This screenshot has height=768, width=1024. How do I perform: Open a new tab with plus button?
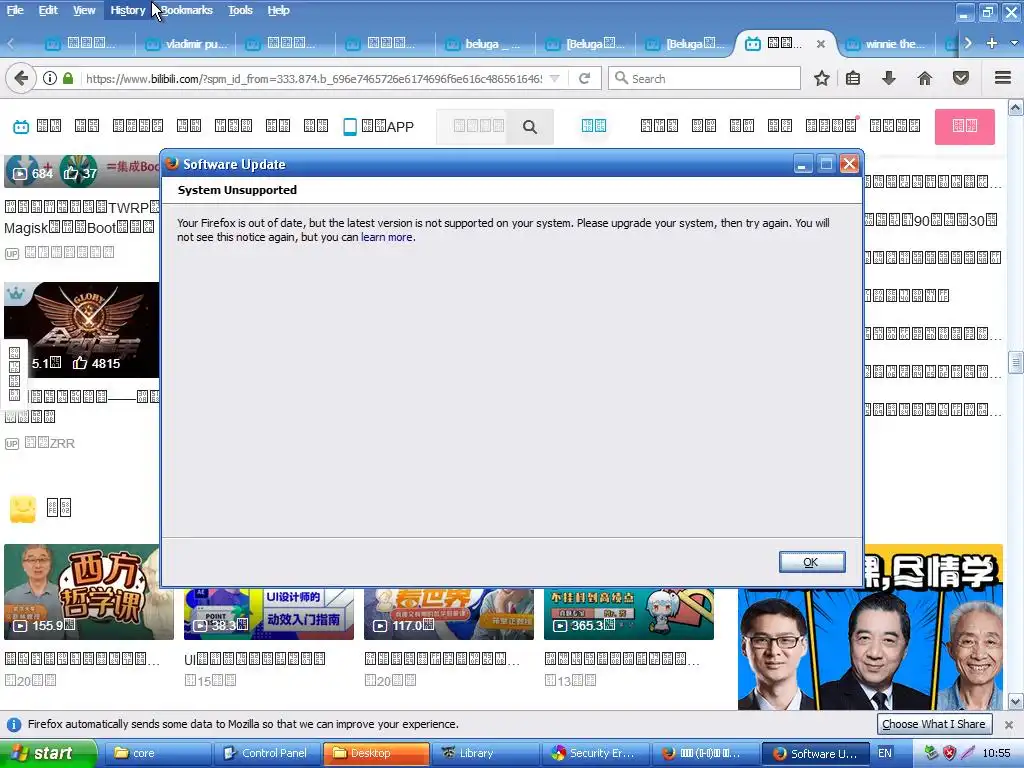coord(991,43)
